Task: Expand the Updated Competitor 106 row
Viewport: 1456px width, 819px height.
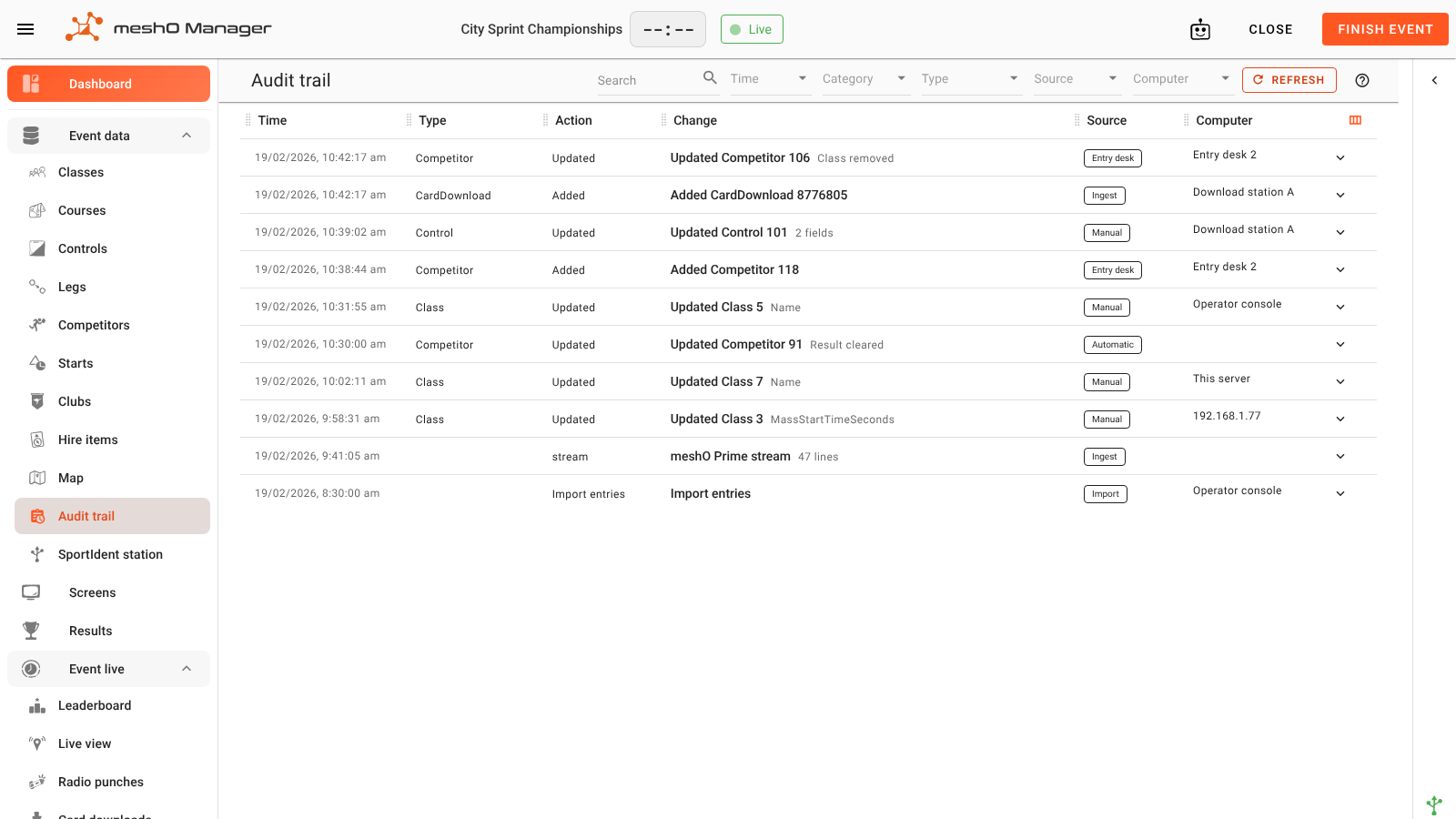Action: [x=1340, y=158]
